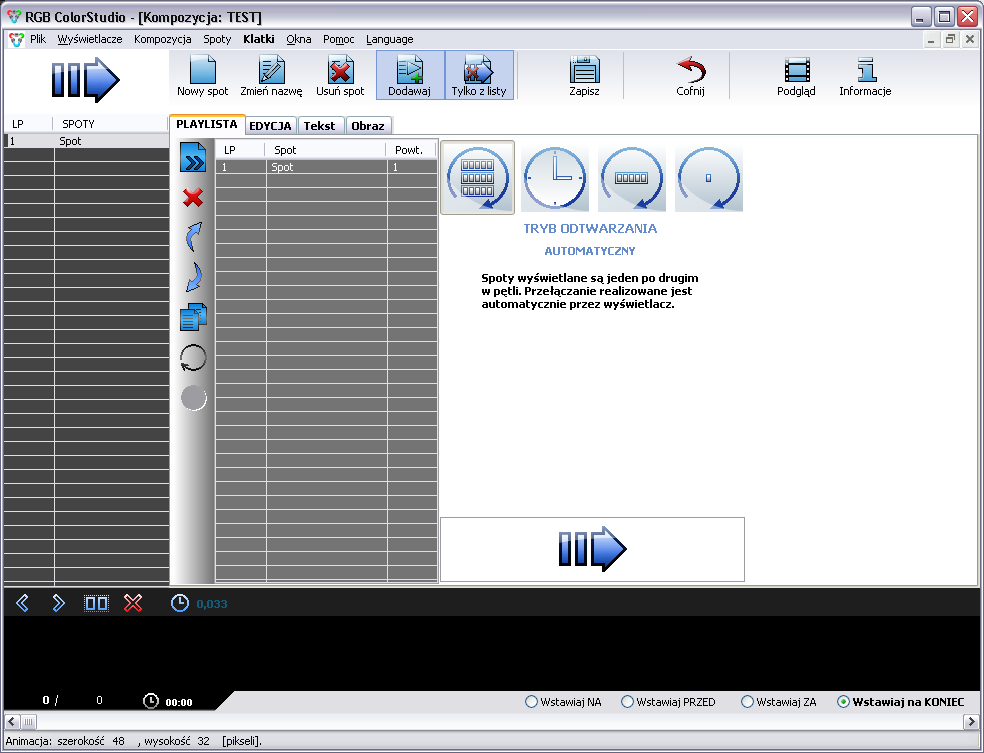Delete frame with the red X outline icon
This screenshot has width=984, height=753.
click(133, 603)
